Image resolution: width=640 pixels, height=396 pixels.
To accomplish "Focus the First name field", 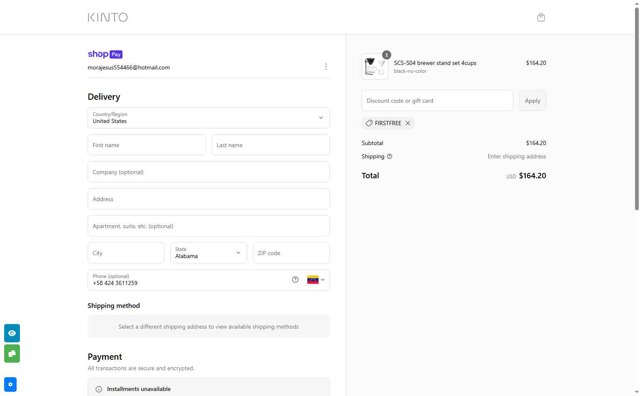I will [147, 145].
